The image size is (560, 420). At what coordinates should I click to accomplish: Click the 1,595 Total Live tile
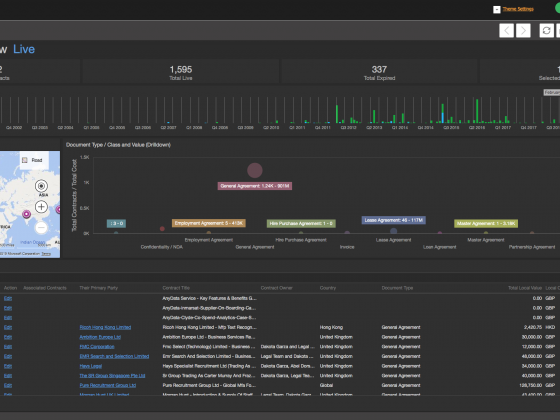coord(181,72)
